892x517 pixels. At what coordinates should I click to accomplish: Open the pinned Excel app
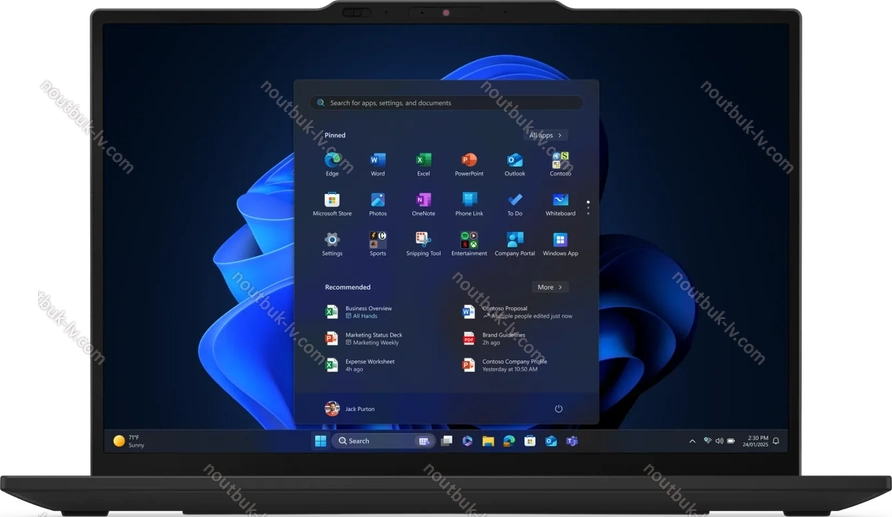click(423, 161)
